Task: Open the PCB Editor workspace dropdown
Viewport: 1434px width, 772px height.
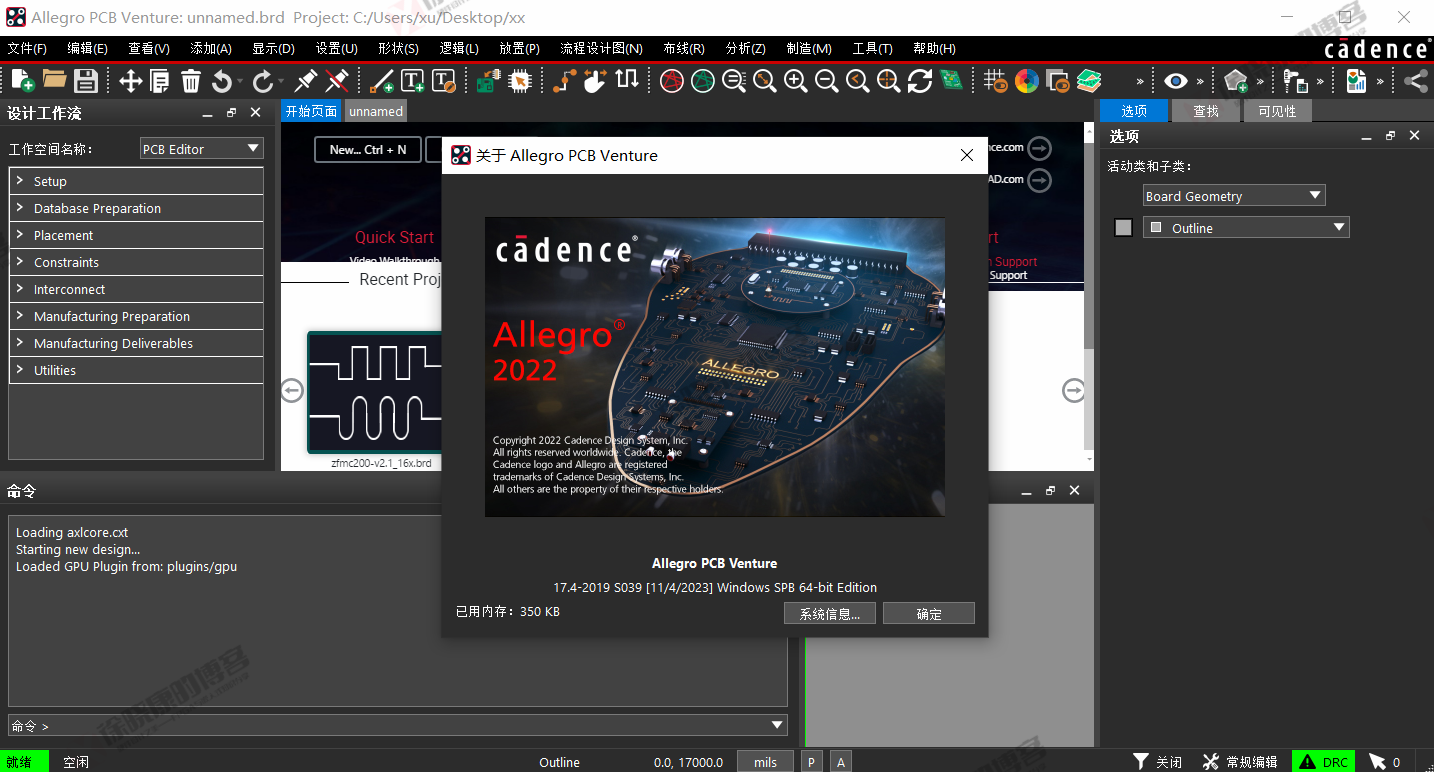Action: (x=202, y=149)
